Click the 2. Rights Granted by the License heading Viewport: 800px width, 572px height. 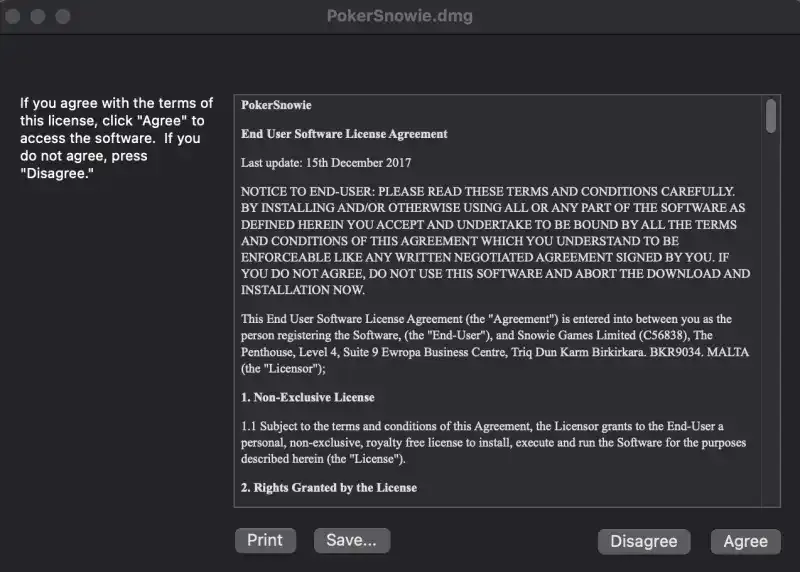coord(329,487)
